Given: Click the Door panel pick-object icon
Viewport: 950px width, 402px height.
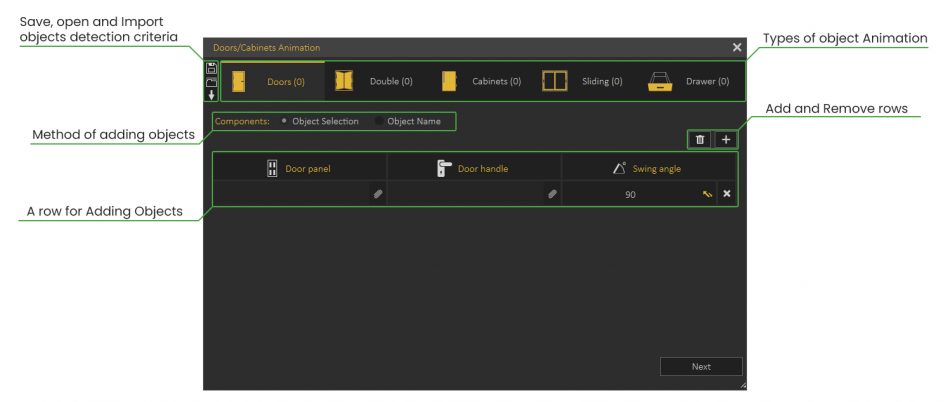Looking at the screenshot, I should point(377,194).
